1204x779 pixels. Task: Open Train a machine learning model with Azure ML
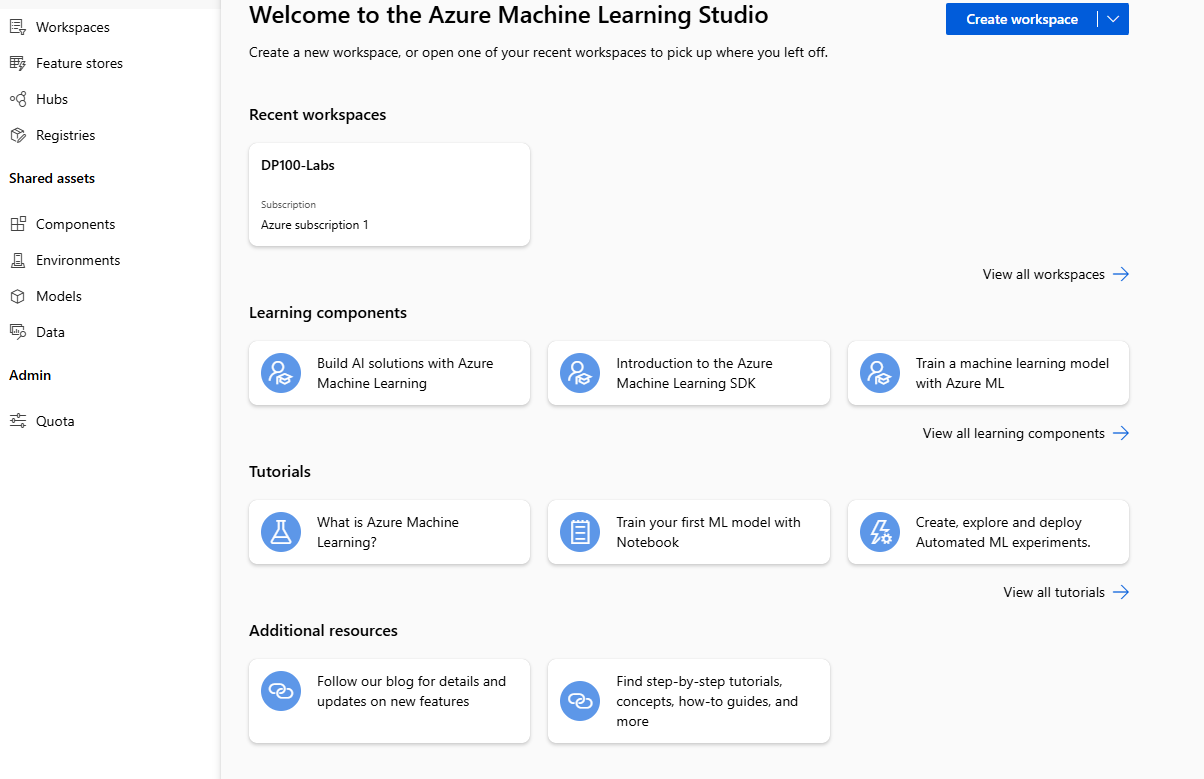tap(988, 373)
